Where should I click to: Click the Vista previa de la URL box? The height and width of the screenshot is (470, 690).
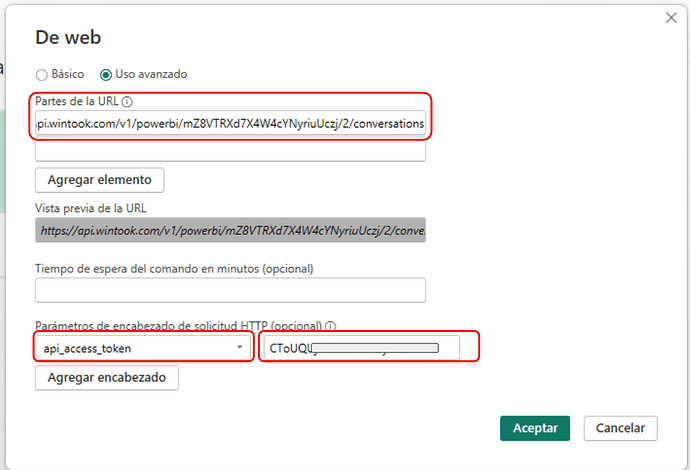tap(230, 230)
